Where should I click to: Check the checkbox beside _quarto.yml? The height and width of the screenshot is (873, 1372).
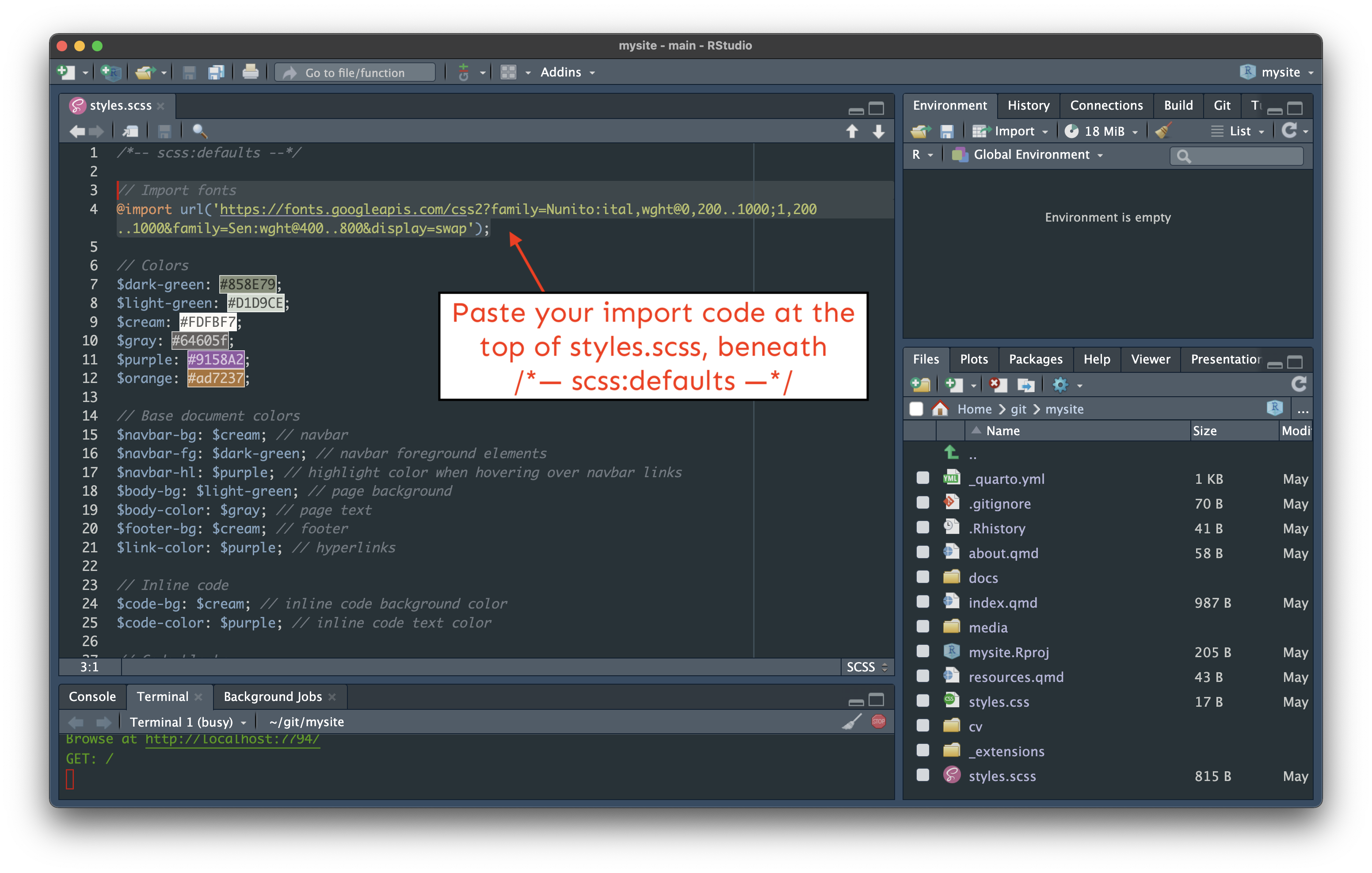tap(923, 478)
